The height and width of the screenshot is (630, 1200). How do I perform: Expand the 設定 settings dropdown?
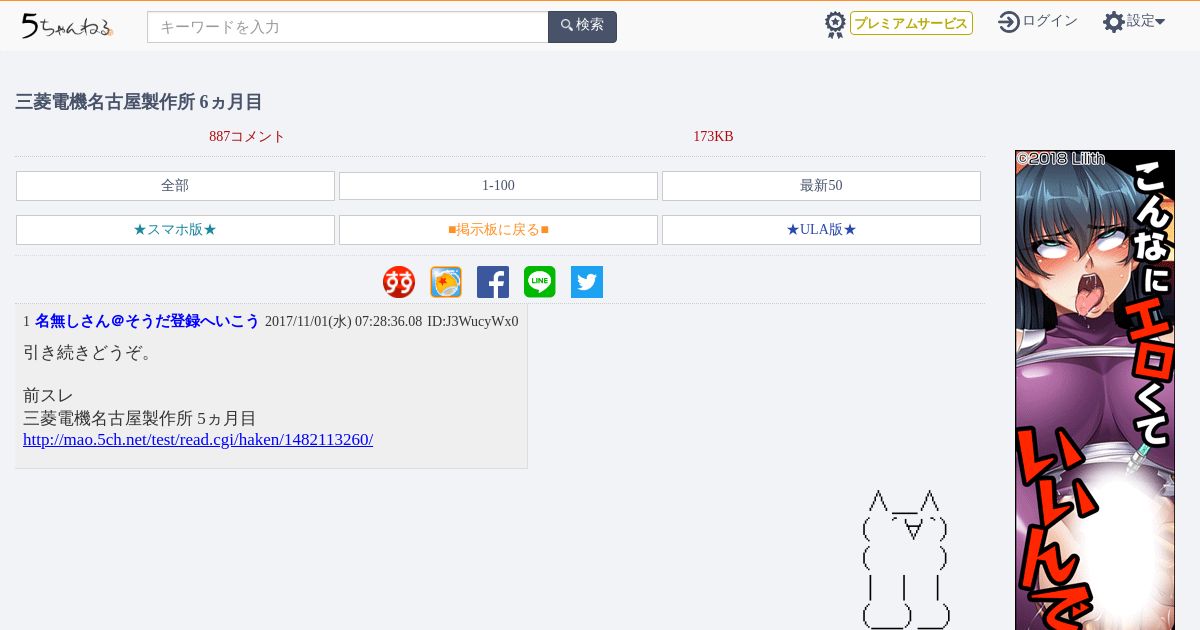tap(1146, 21)
